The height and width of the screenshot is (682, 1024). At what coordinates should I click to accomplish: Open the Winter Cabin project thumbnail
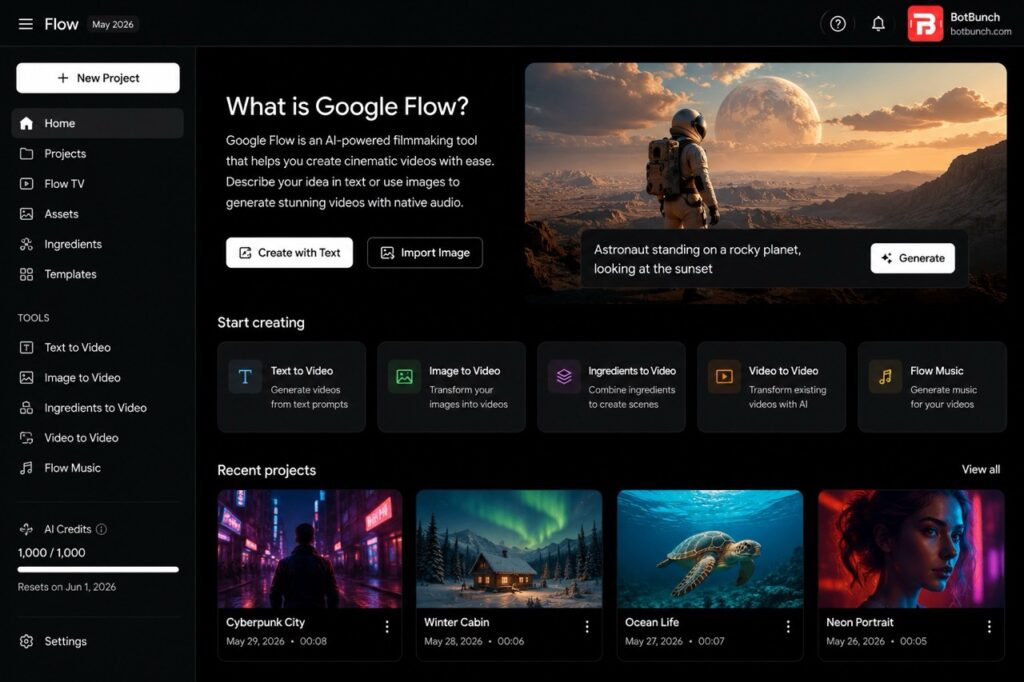point(509,549)
